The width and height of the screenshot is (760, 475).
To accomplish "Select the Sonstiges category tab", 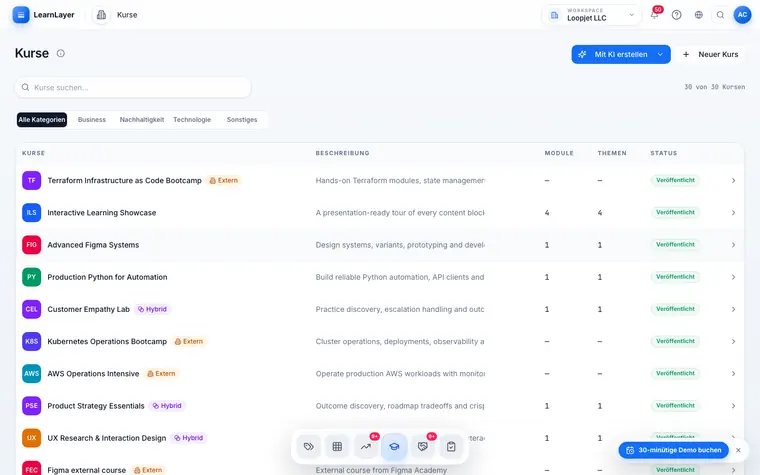I will tap(242, 120).
